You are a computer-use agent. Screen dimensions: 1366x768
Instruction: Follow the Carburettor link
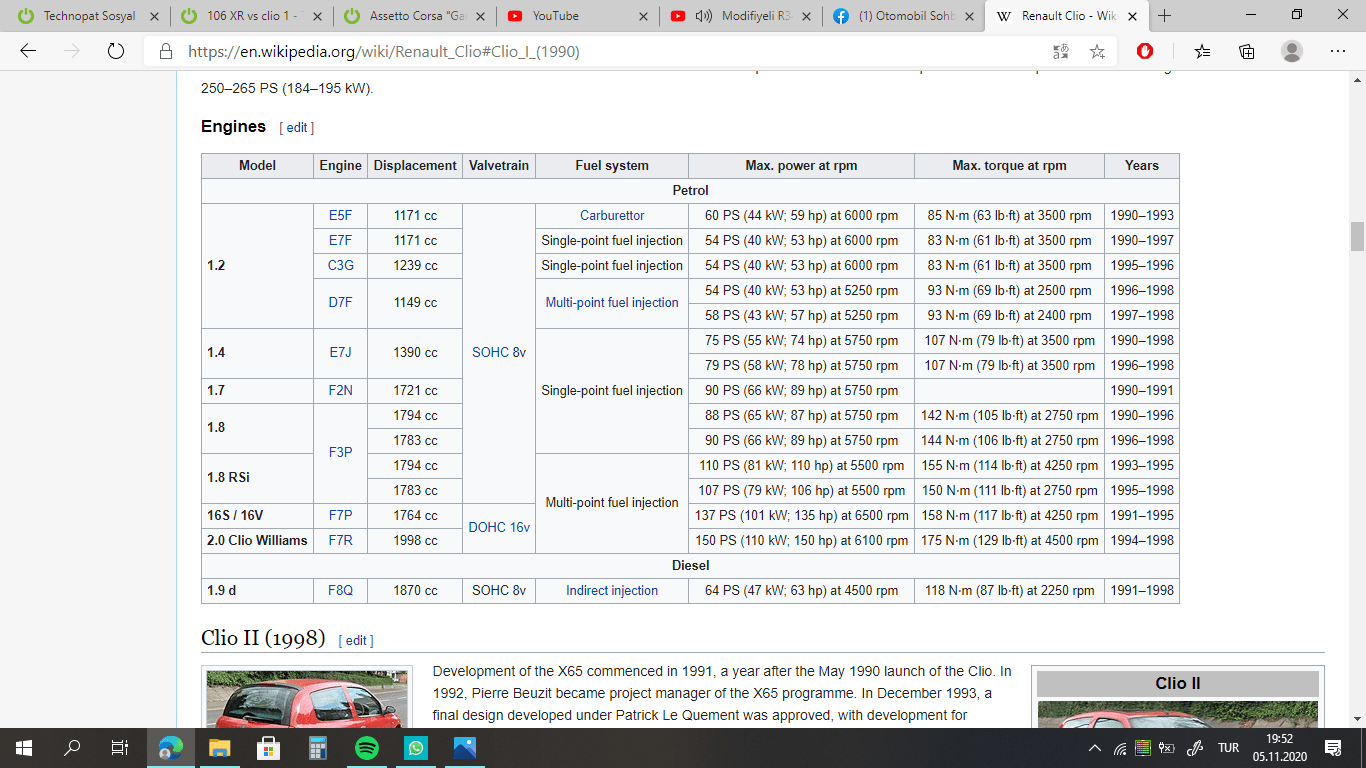(612, 216)
